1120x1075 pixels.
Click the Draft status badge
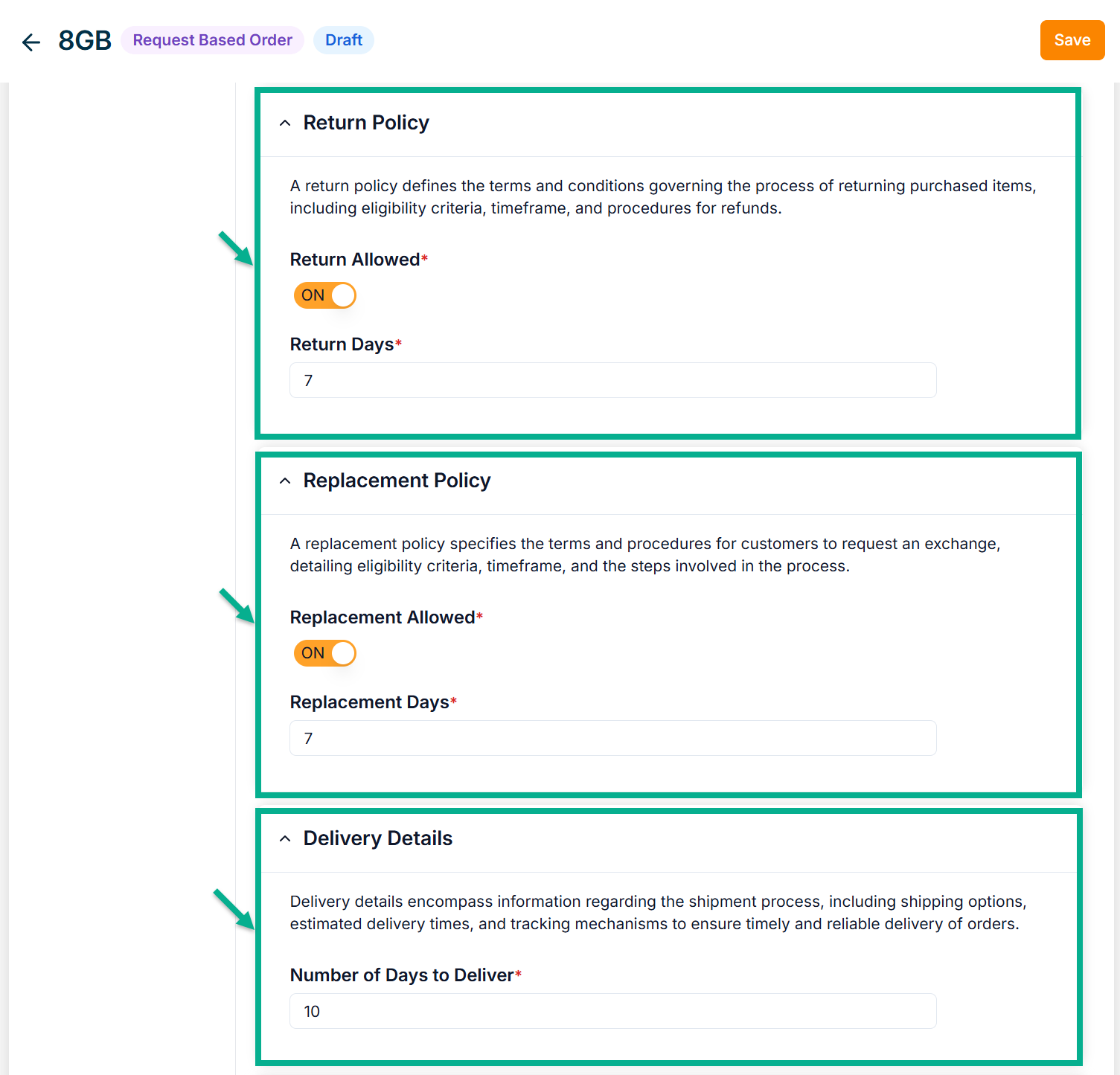click(344, 40)
